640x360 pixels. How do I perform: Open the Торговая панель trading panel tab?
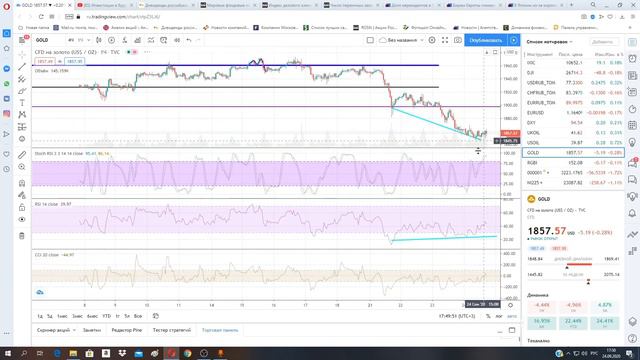click(x=220, y=330)
